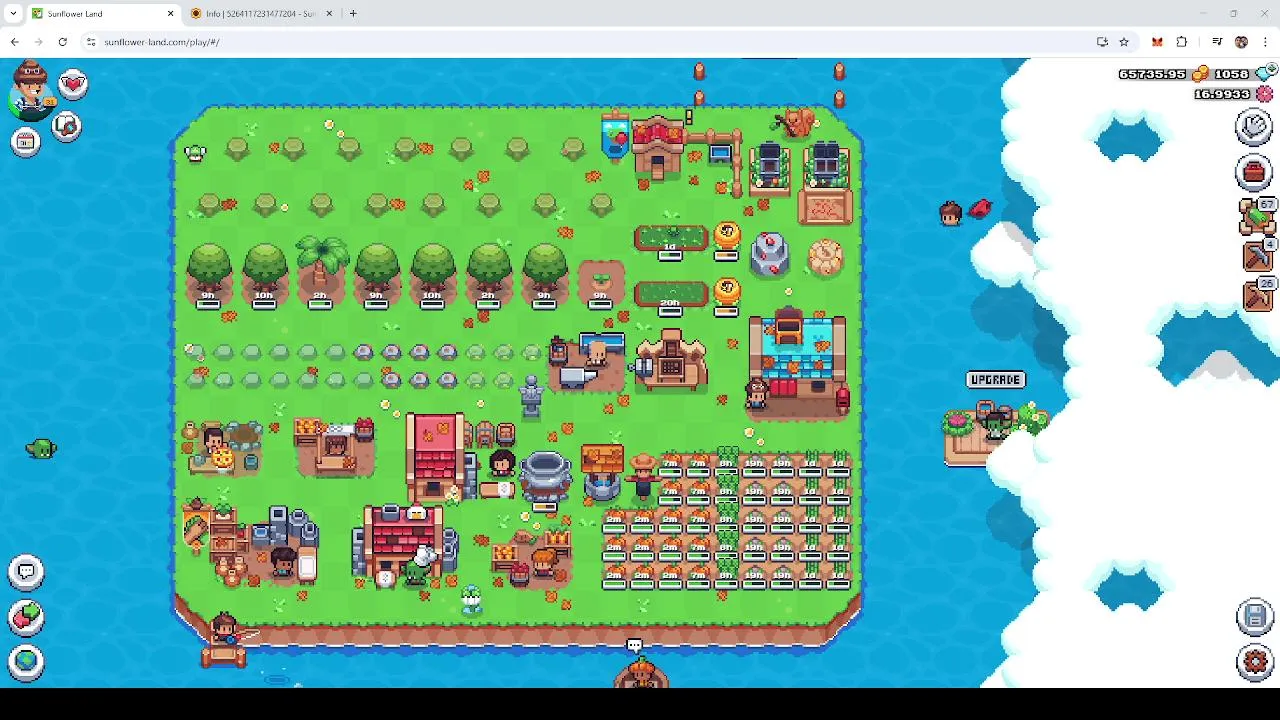
Task: Open the MetaMask fox extension
Action: click(x=1157, y=42)
